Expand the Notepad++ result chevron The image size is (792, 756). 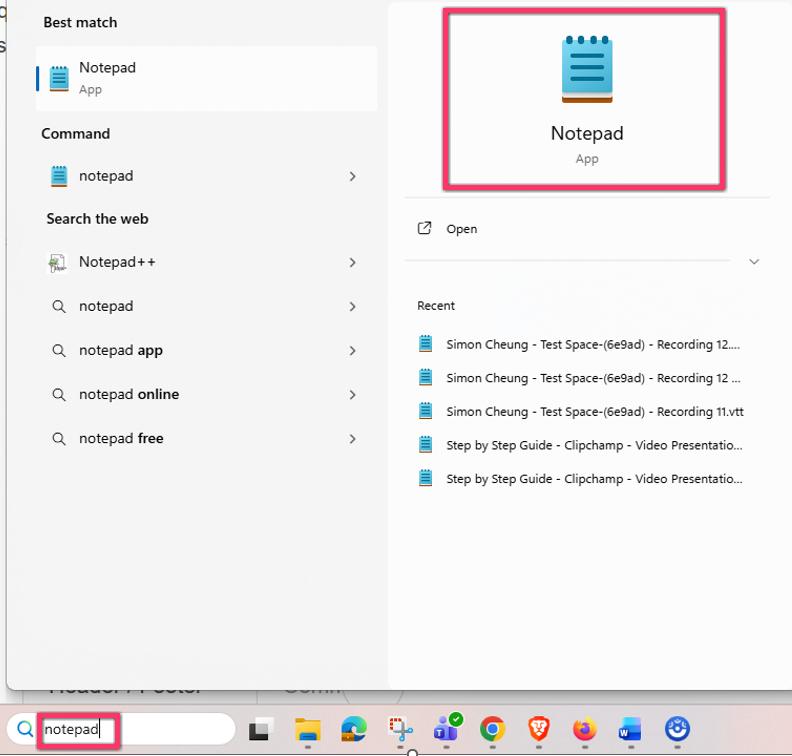click(353, 263)
